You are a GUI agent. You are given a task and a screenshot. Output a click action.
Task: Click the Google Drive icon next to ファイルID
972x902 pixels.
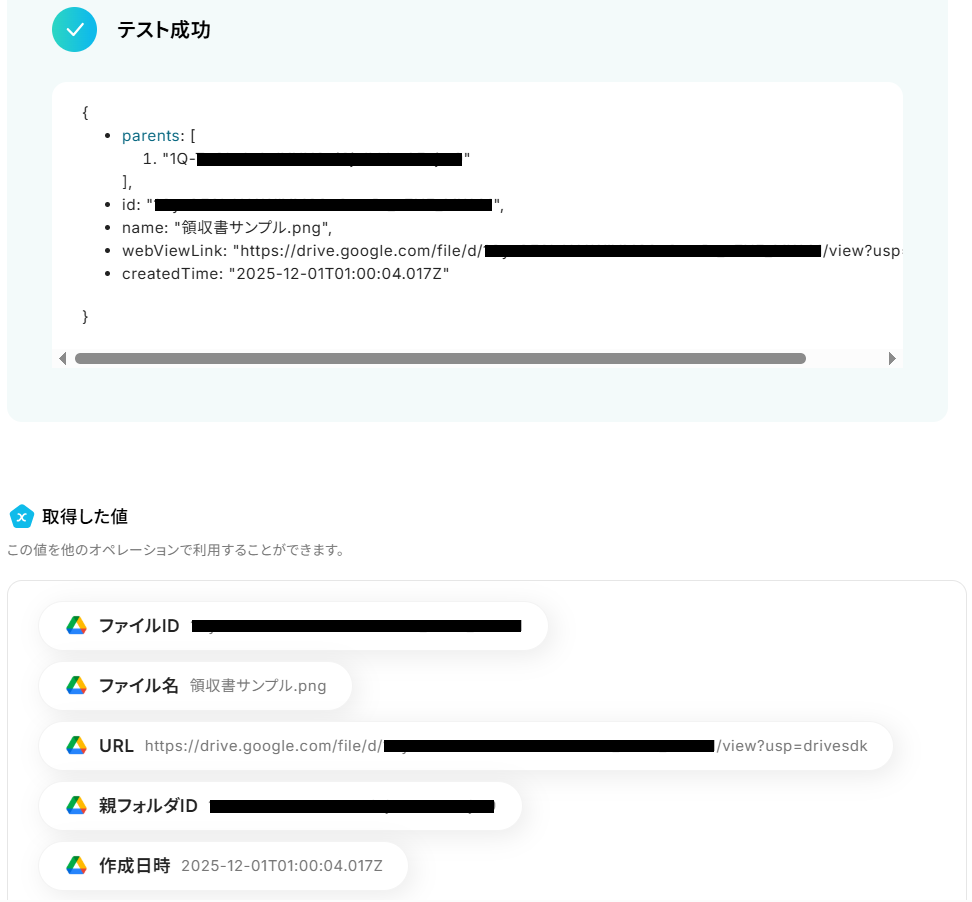click(x=76, y=626)
